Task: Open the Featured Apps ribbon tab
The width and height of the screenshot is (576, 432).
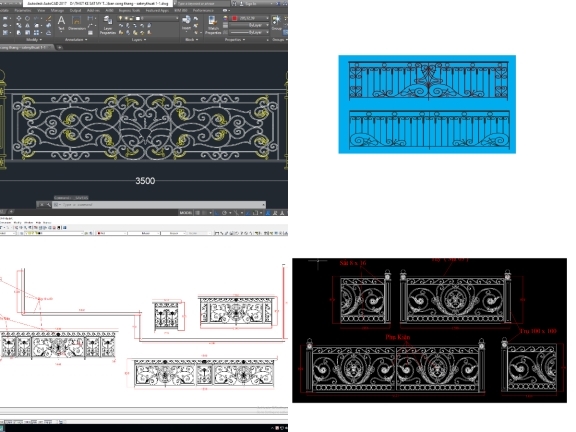Action: point(158,11)
